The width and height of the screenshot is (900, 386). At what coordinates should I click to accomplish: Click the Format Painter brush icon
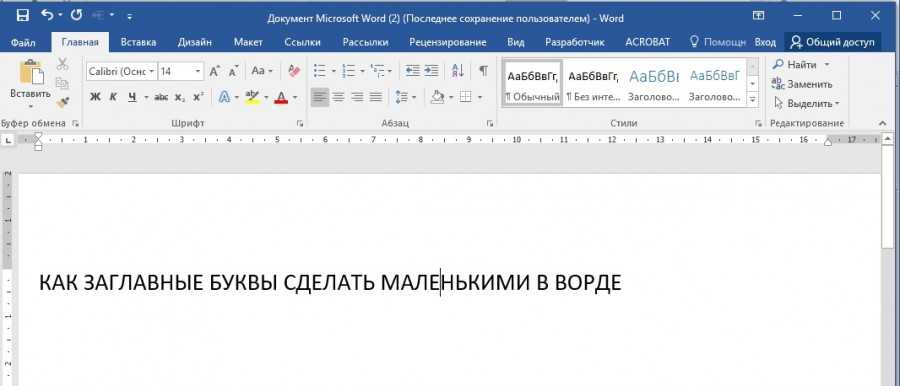pyautogui.click(x=63, y=102)
